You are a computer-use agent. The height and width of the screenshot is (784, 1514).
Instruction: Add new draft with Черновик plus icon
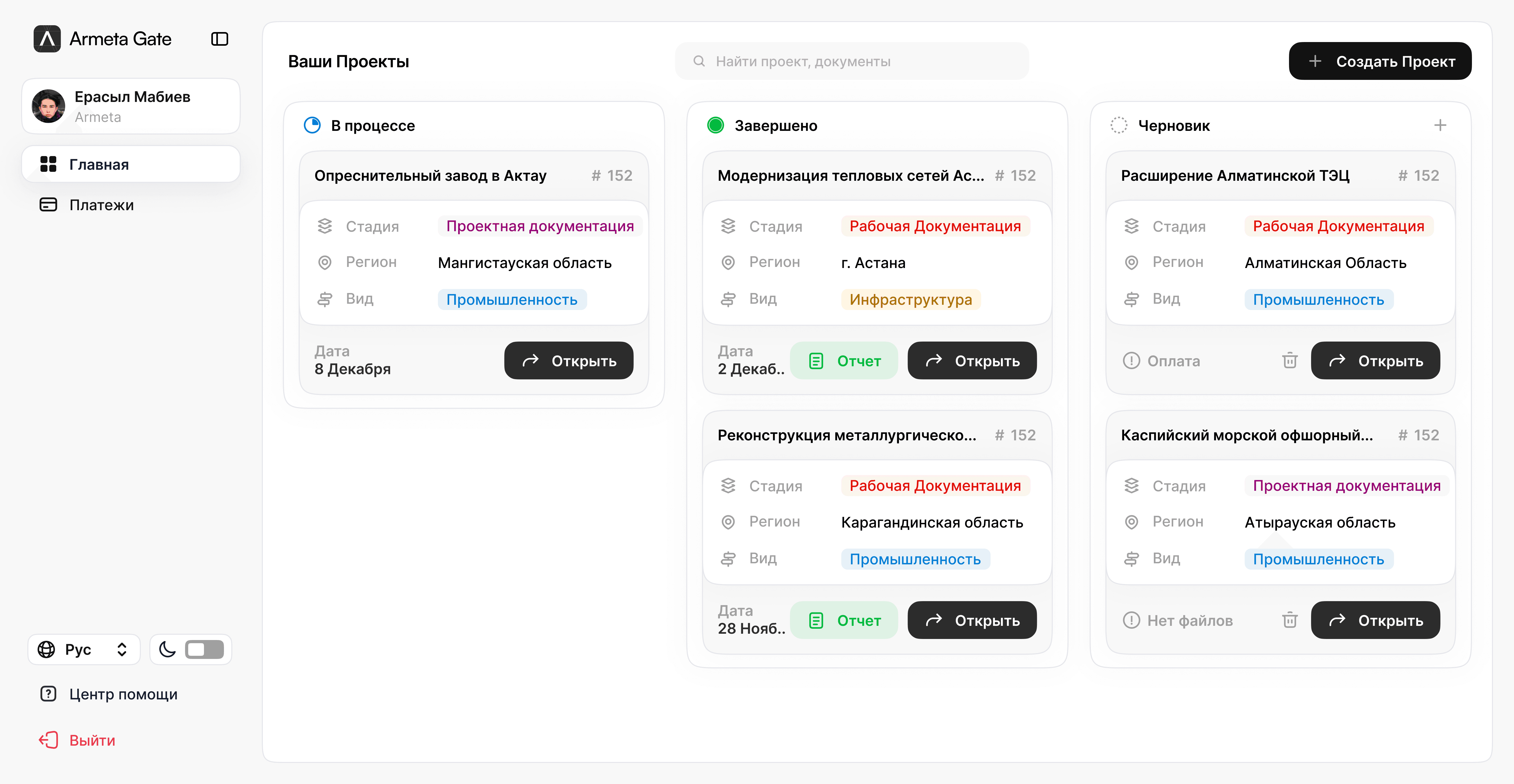(x=1439, y=125)
